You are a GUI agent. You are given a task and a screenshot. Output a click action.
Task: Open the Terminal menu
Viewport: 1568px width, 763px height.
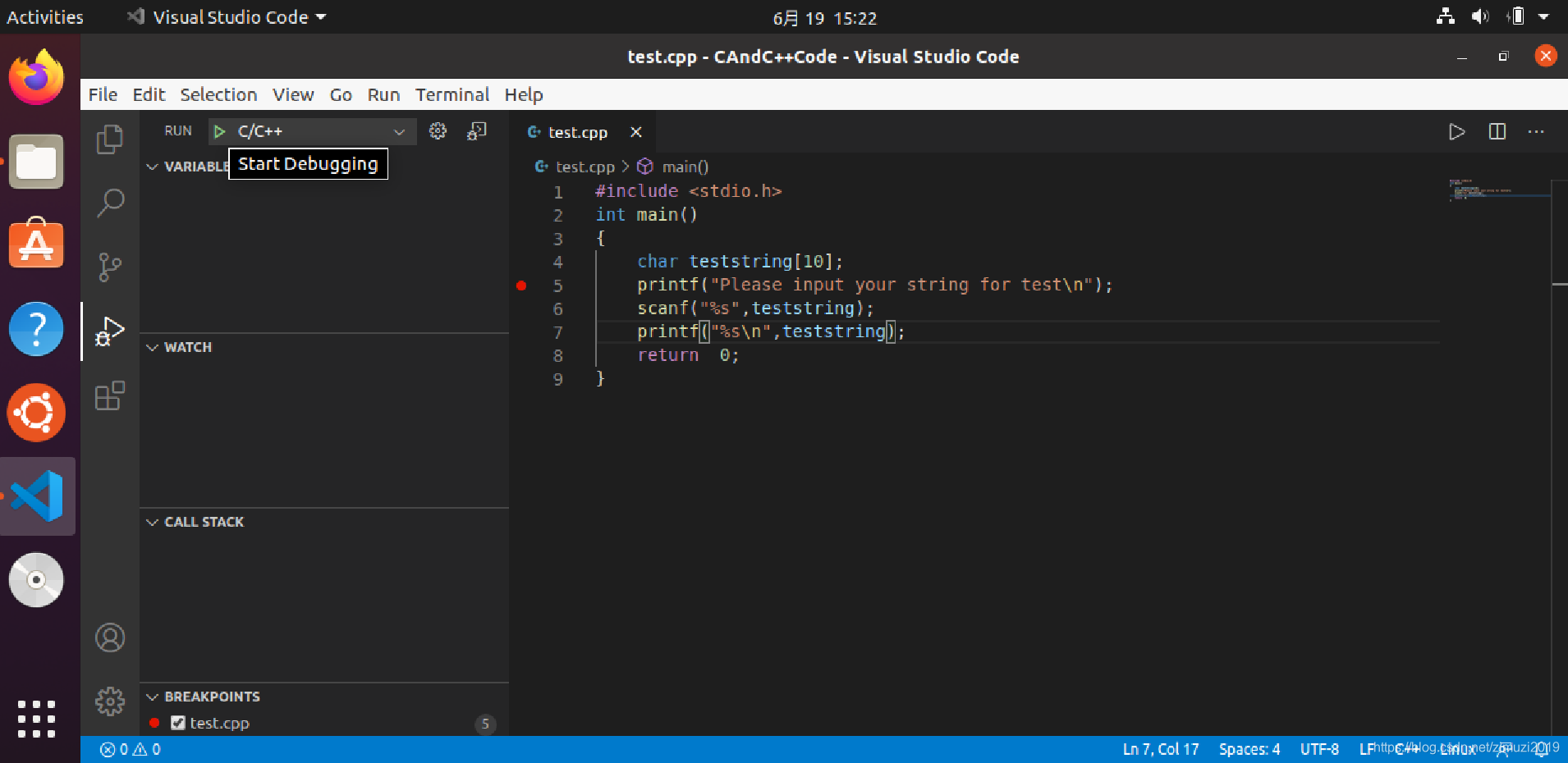[452, 94]
